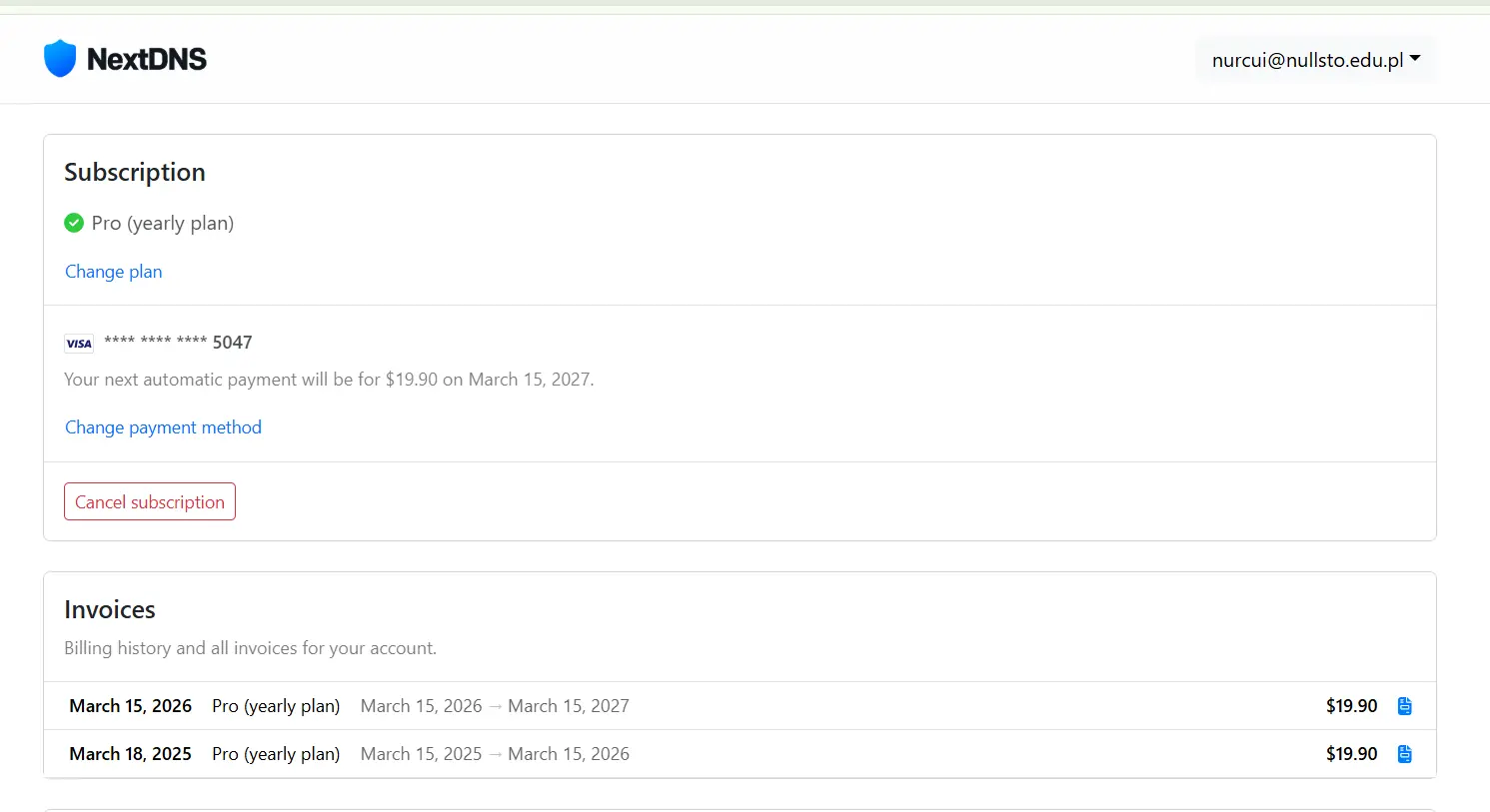The width and height of the screenshot is (1490, 812).
Task: Click the card number ending 5047
Action: (x=178, y=343)
